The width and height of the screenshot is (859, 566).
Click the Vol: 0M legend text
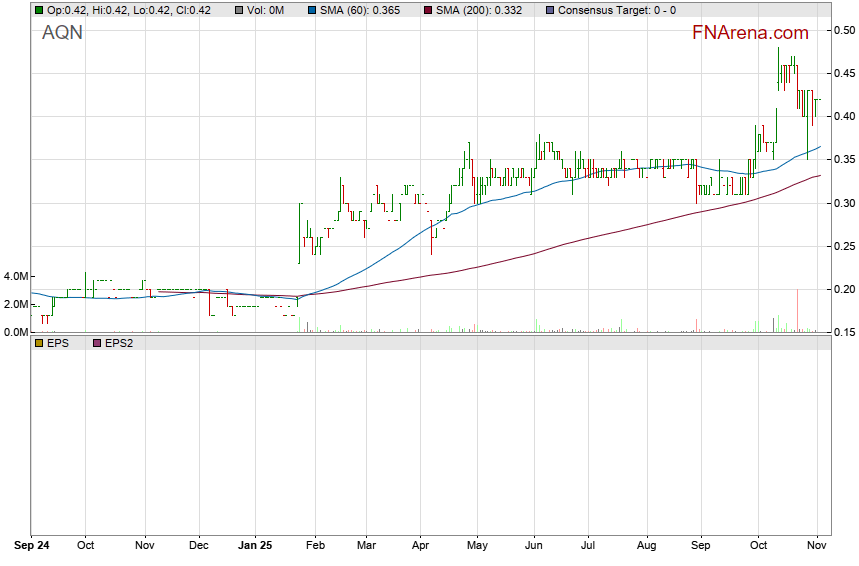click(x=265, y=10)
